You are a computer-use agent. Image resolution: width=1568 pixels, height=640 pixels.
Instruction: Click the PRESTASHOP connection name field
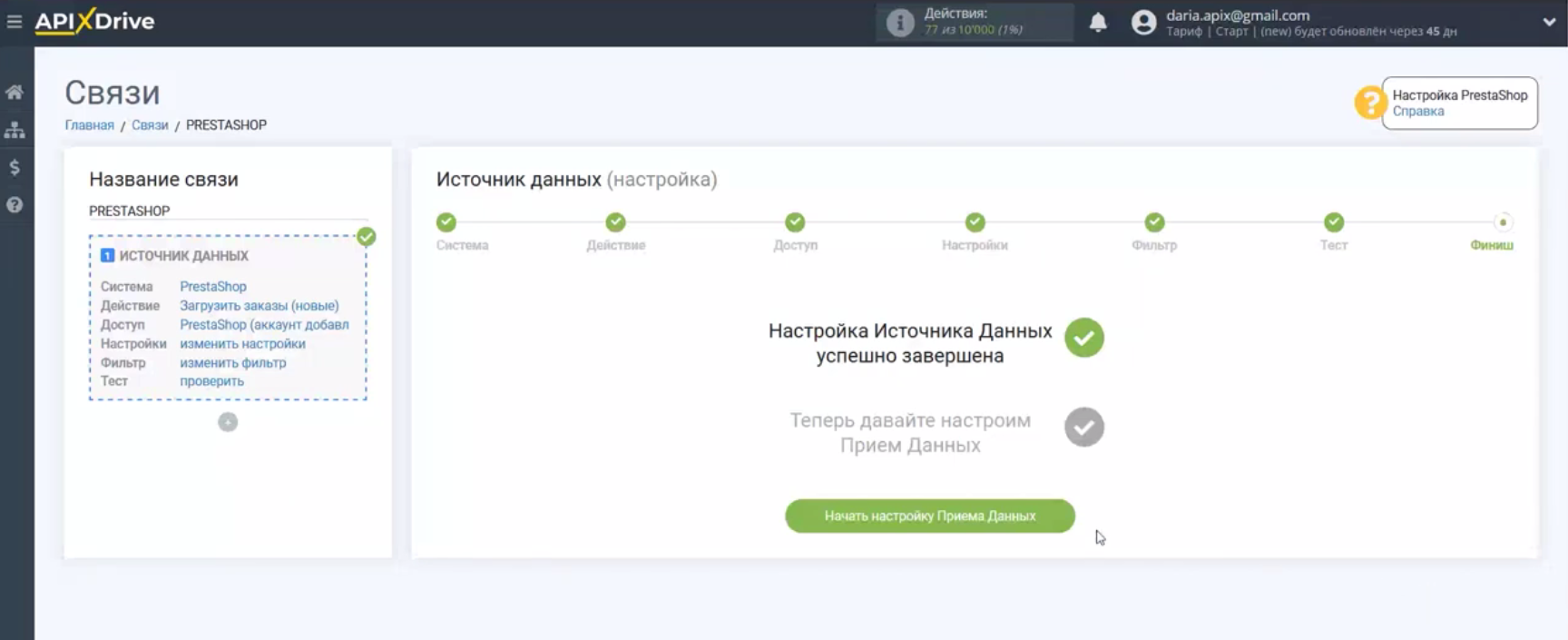point(228,211)
